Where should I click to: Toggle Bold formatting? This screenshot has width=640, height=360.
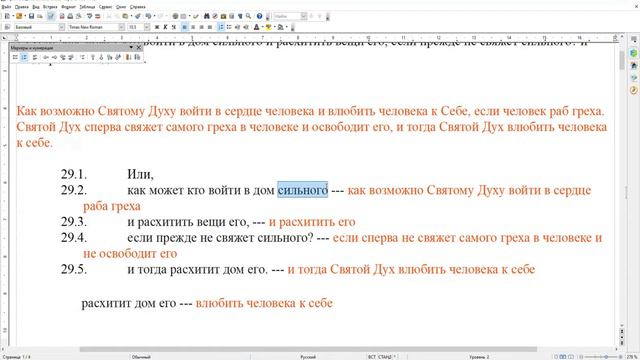point(157,27)
